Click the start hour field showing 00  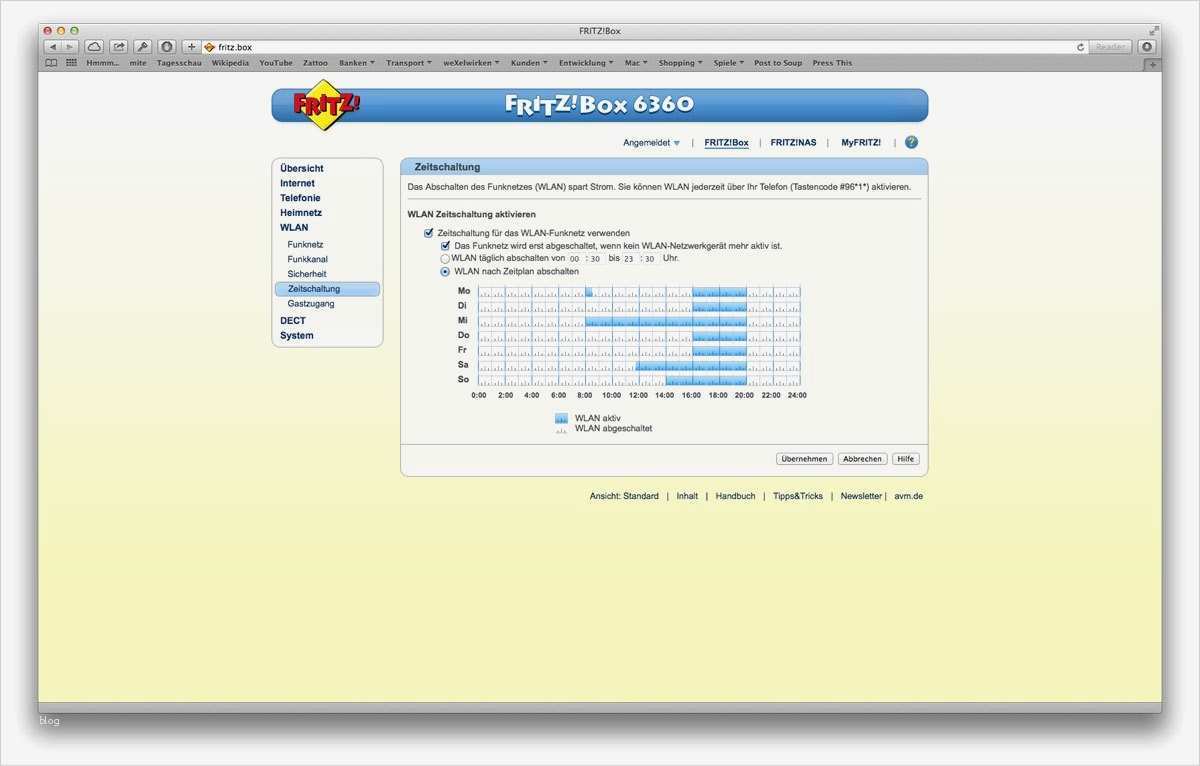(x=575, y=258)
